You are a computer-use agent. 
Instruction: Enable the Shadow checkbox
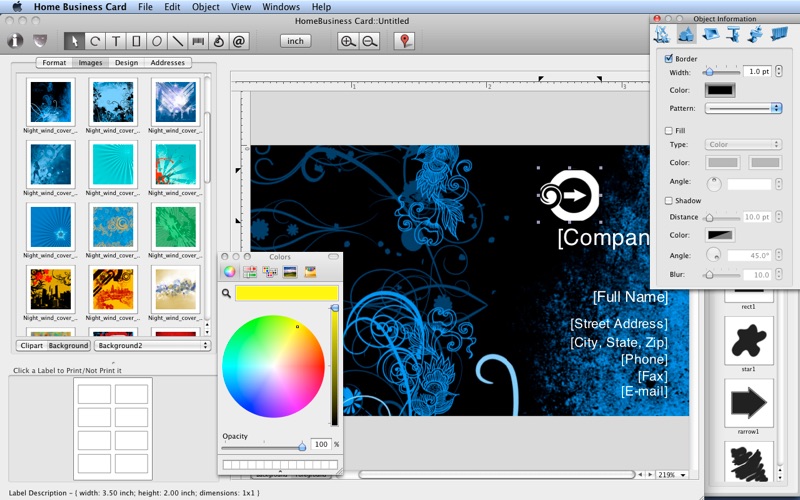[669, 201]
